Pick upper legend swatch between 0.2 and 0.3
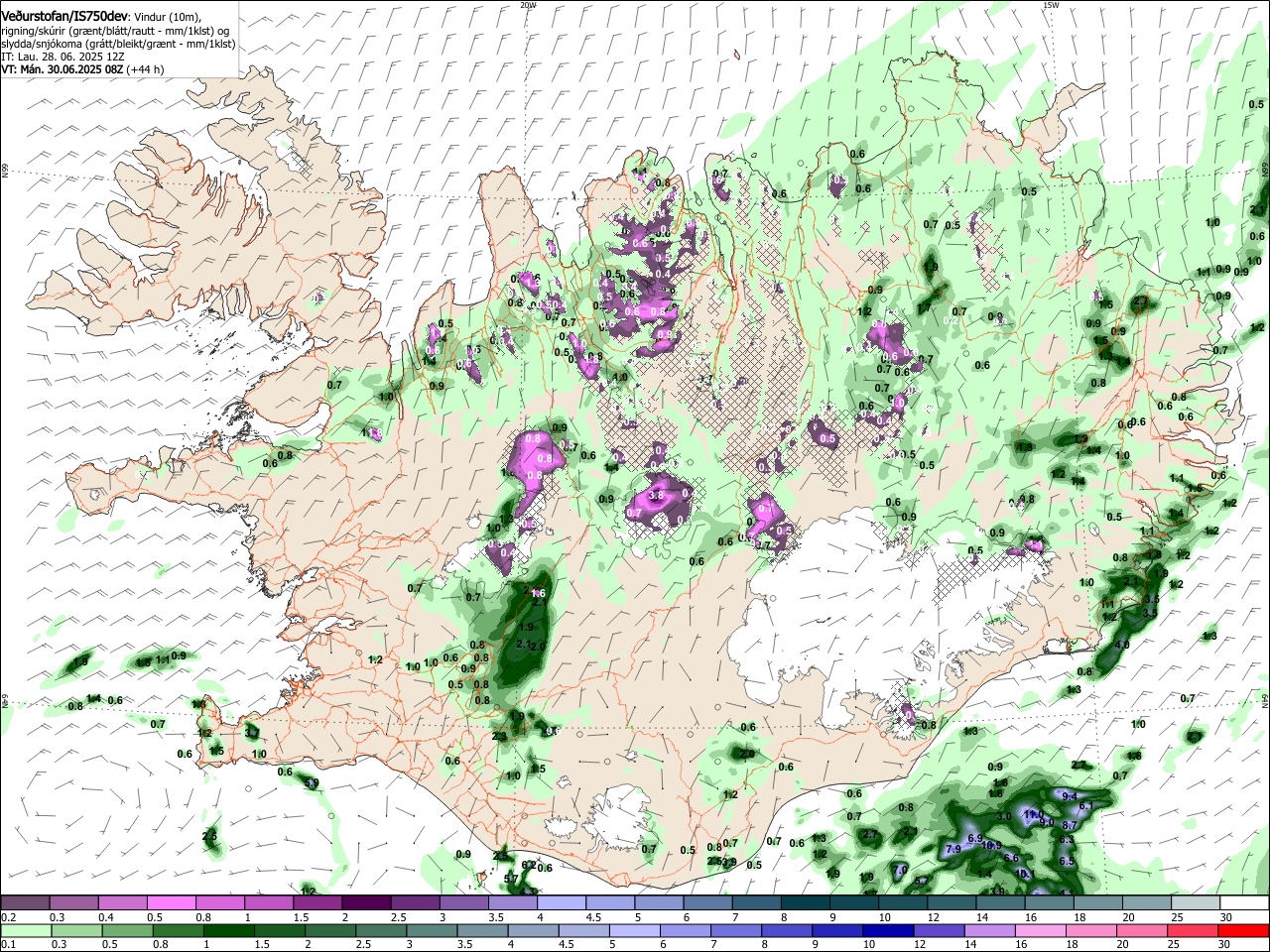This screenshot has width=1270, height=952. click(x=26, y=903)
